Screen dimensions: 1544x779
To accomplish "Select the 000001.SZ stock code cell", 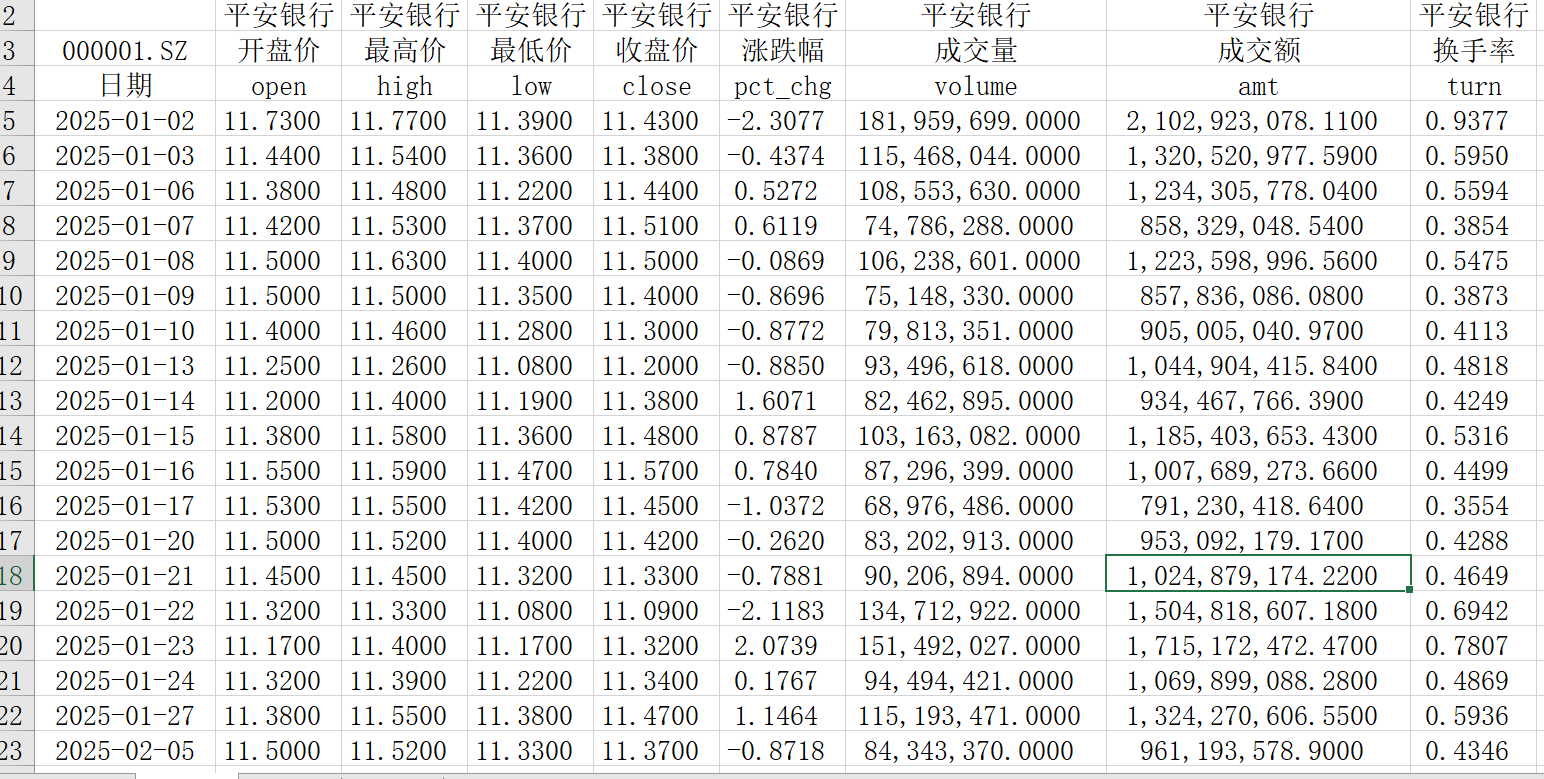I will 125,50.
